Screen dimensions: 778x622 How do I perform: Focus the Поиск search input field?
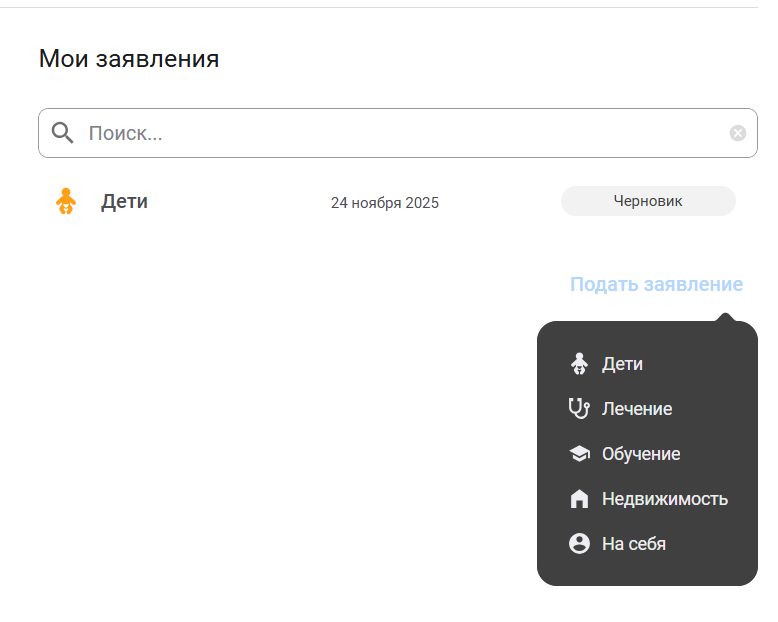pos(400,133)
